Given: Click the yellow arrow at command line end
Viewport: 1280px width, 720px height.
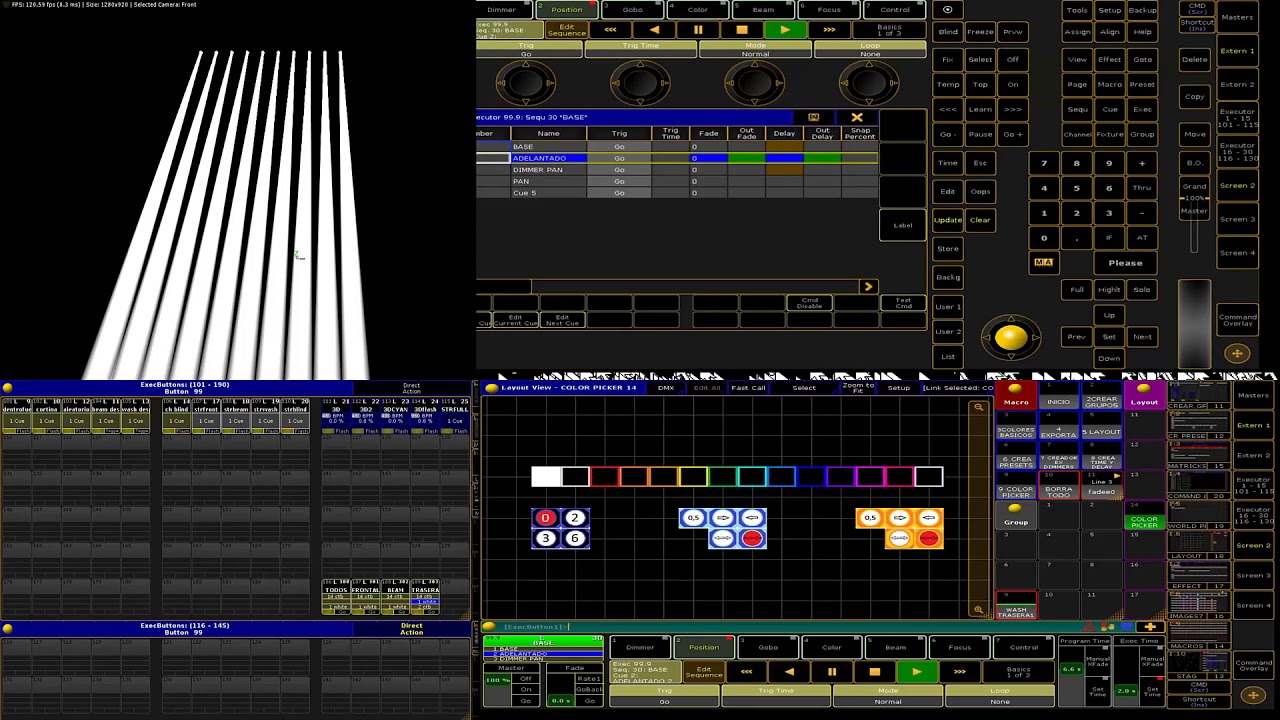Looking at the screenshot, I should [x=868, y=287].
